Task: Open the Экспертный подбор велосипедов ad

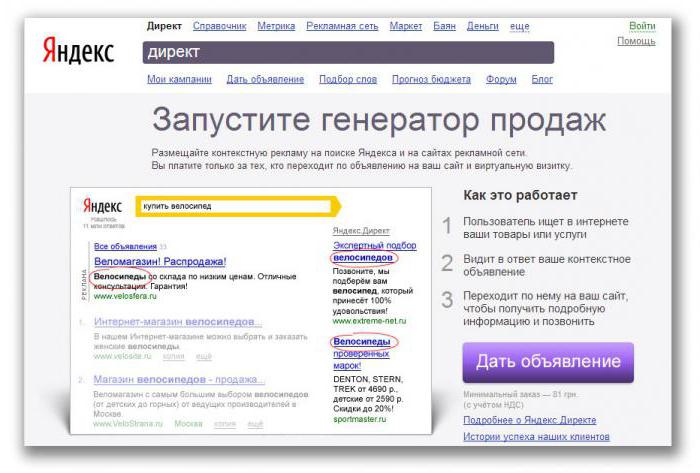Action: (x=375, y=251)
